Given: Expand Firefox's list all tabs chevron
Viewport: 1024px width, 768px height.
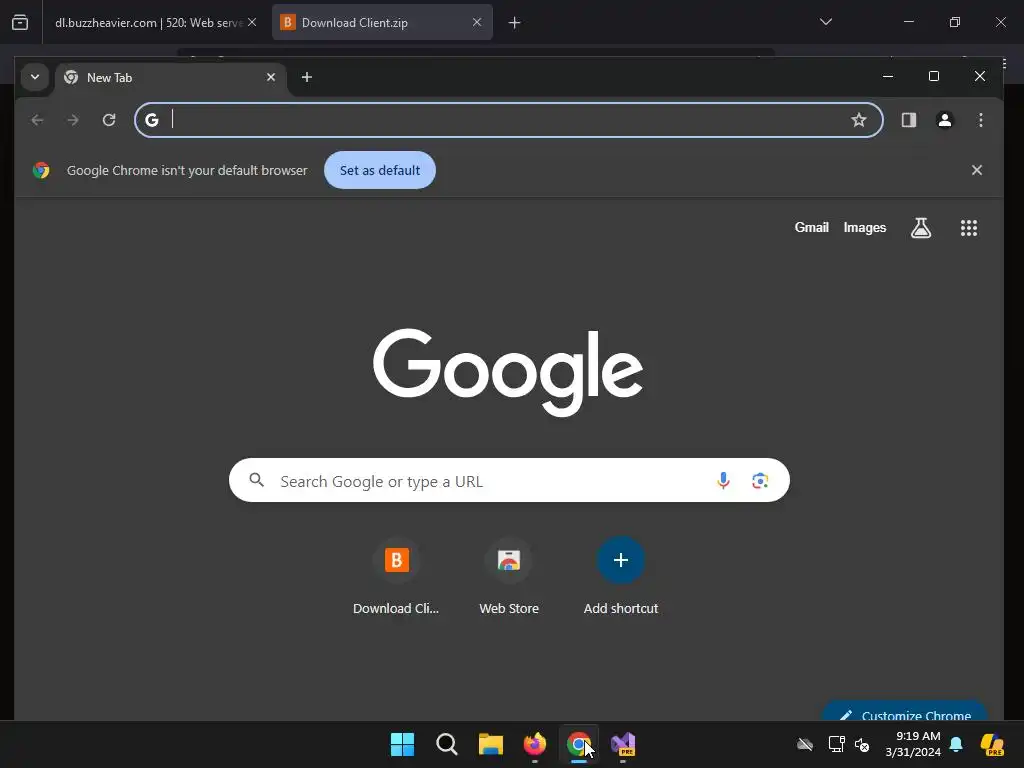Looking at the screenshot, I should click(825, 22).
